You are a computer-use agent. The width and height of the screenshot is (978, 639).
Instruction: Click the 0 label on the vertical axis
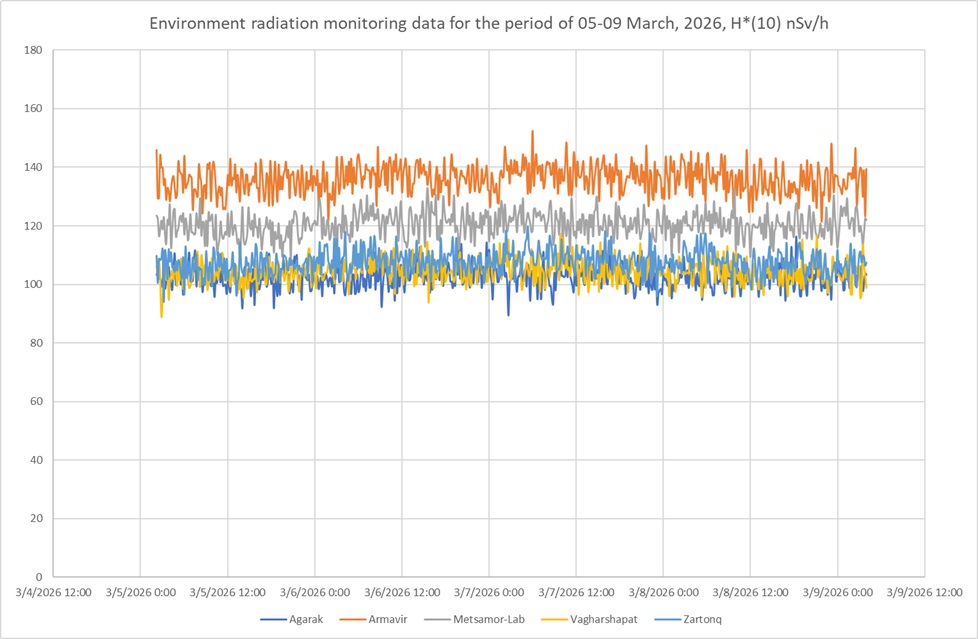(x=38, y=577)
